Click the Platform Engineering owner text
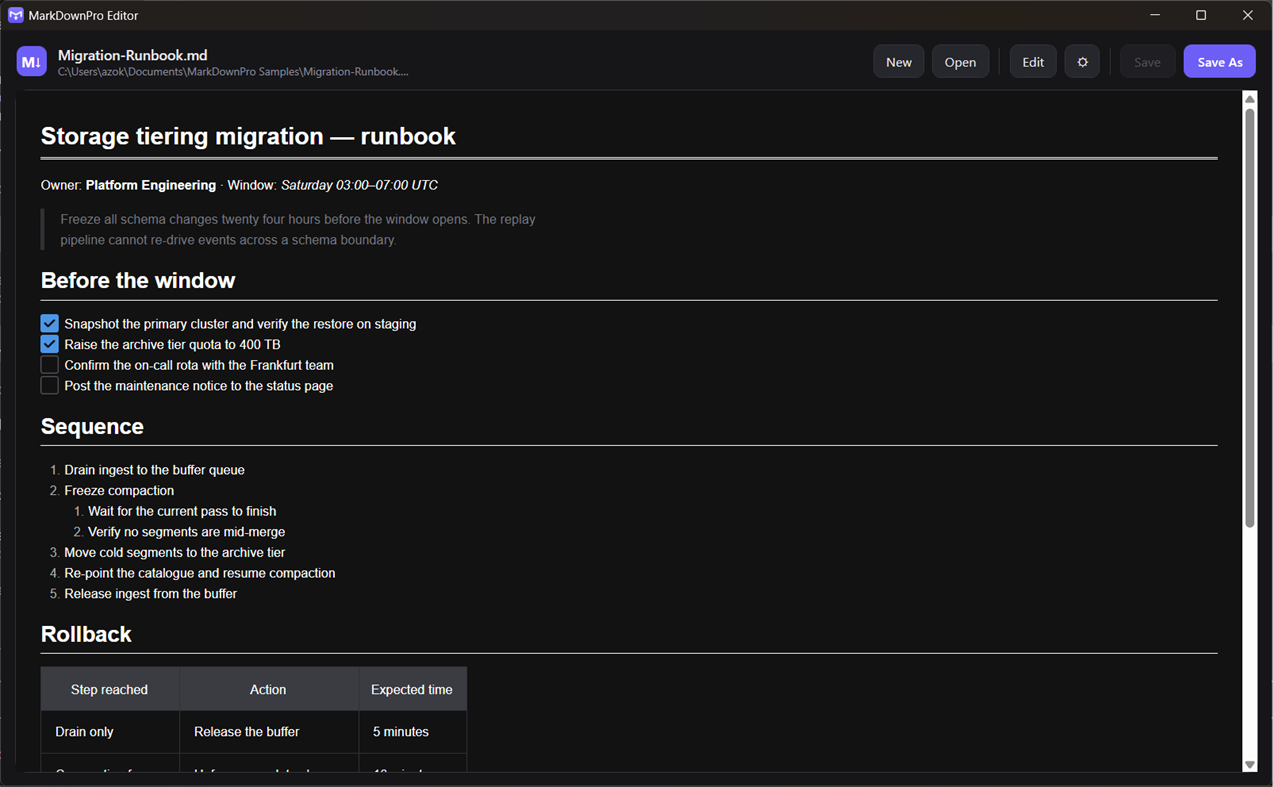 click(x=151, y=185)
